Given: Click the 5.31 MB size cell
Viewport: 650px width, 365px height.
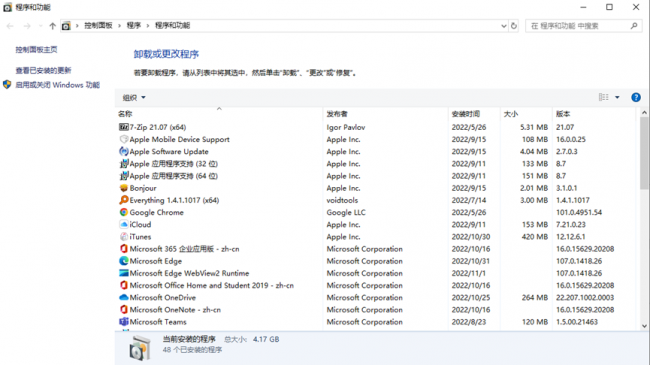Looking at the screenshot, I should pos(534,127).
